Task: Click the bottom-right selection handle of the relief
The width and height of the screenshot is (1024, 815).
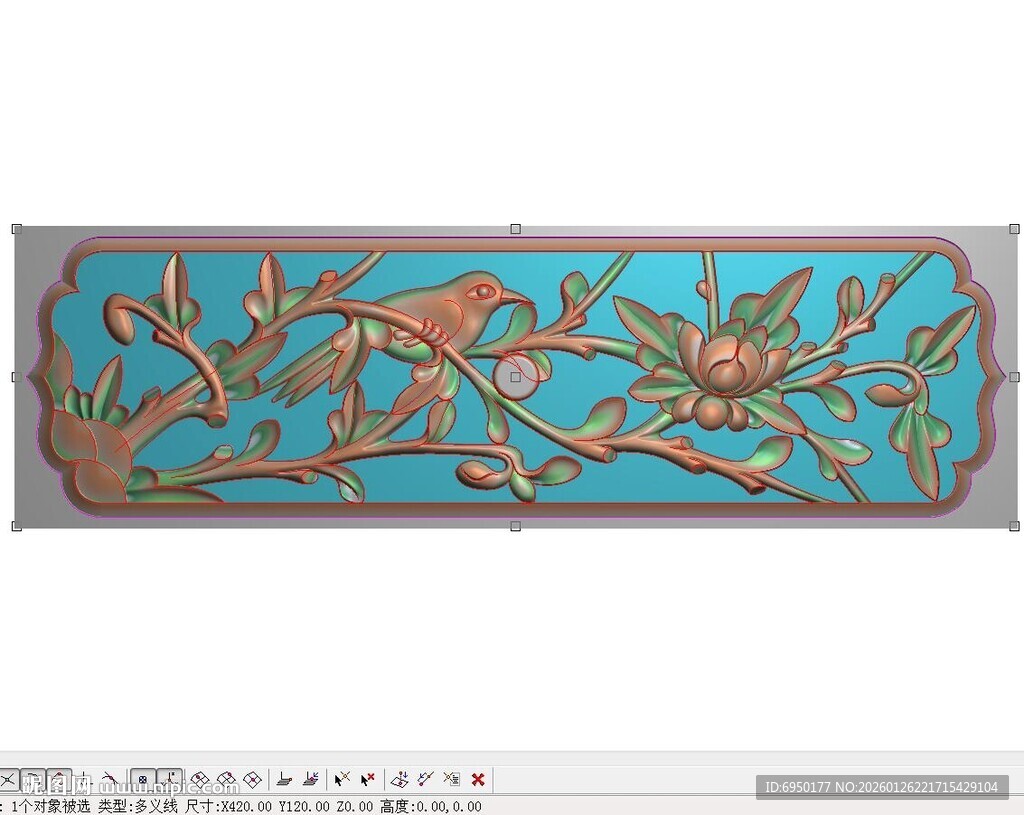Action: coord(1014,526)
